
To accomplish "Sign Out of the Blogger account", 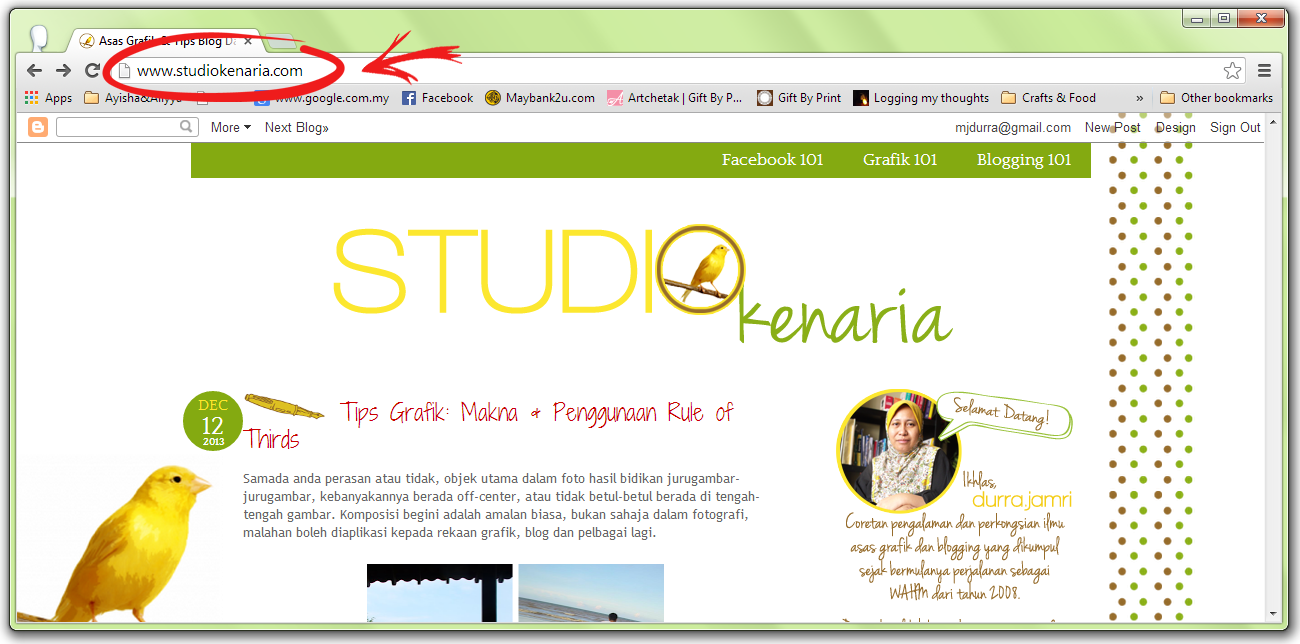I will (x=1234, y=127).
